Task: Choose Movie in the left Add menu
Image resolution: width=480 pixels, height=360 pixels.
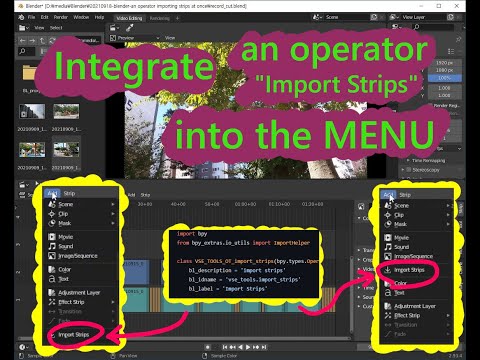Action: (x=81, y=237)
